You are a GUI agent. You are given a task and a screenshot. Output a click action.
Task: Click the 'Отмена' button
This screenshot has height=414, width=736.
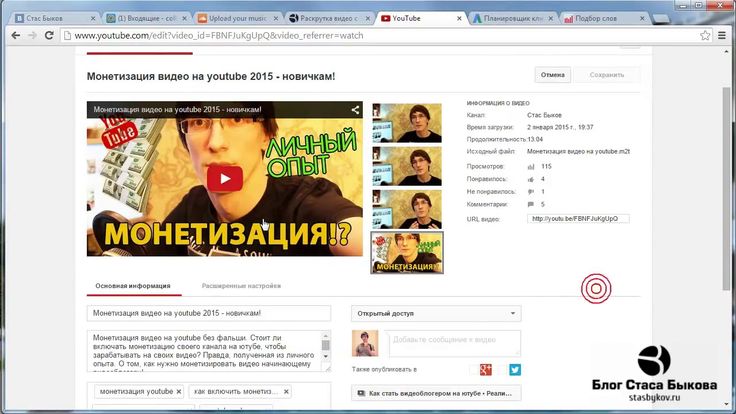[553, 75]
